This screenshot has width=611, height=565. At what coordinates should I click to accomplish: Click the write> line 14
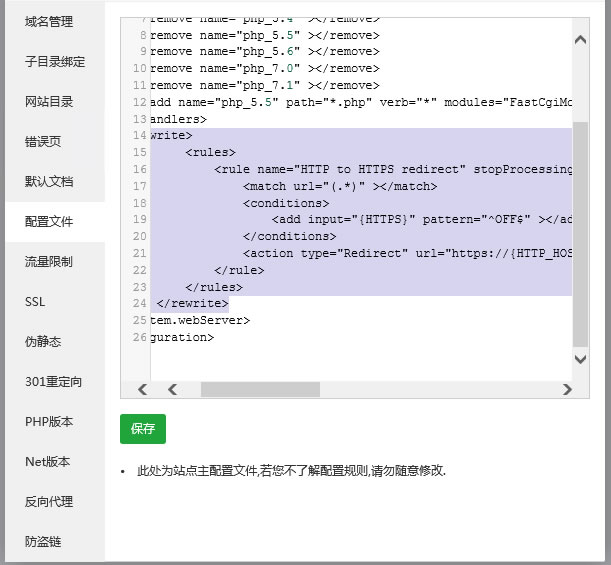[171, 136]
